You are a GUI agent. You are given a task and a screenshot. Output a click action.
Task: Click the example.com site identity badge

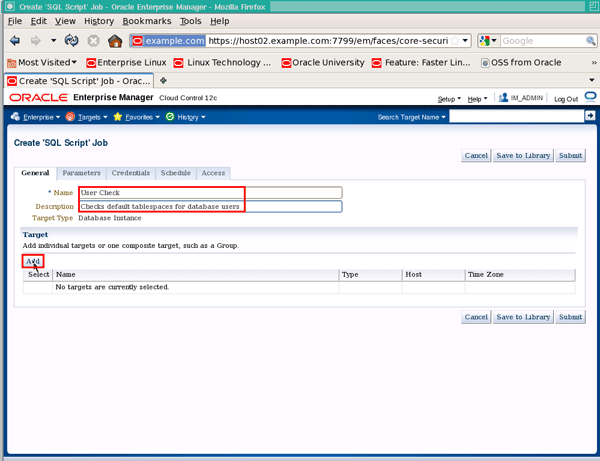(x=169, y=41)
